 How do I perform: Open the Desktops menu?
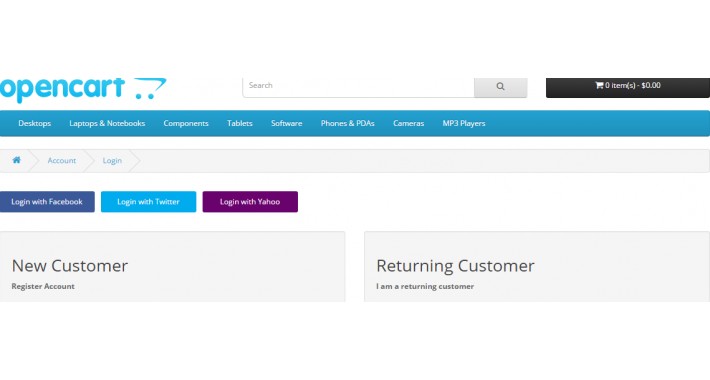(x=34, y=123)
